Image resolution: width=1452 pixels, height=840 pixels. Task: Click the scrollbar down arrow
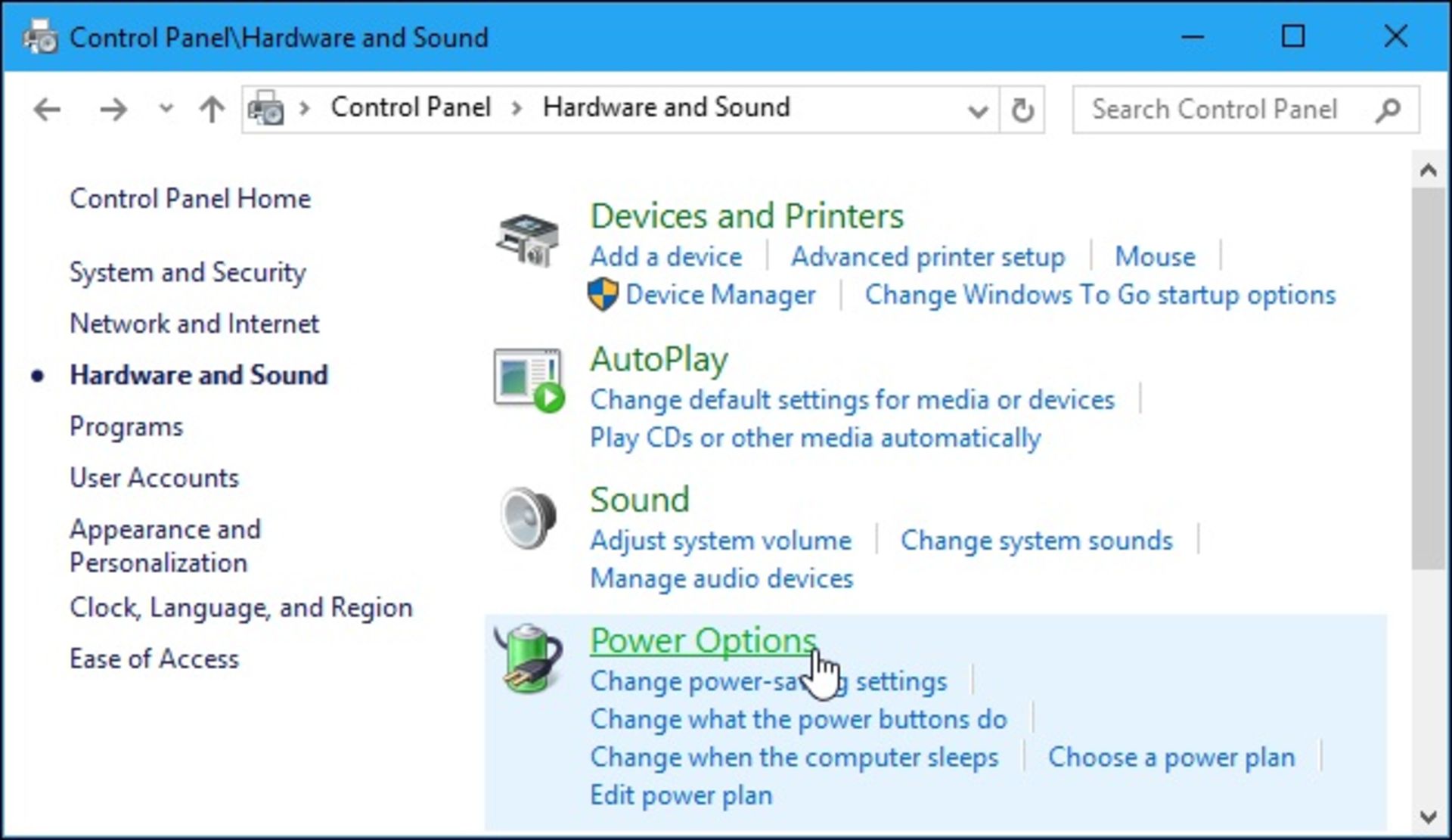coord(1428,817)
